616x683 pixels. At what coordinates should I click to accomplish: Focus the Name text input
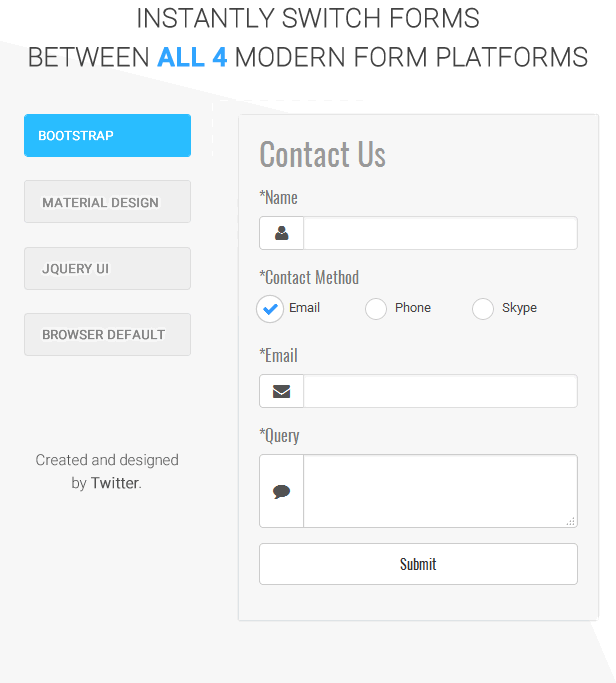[440, 233]
